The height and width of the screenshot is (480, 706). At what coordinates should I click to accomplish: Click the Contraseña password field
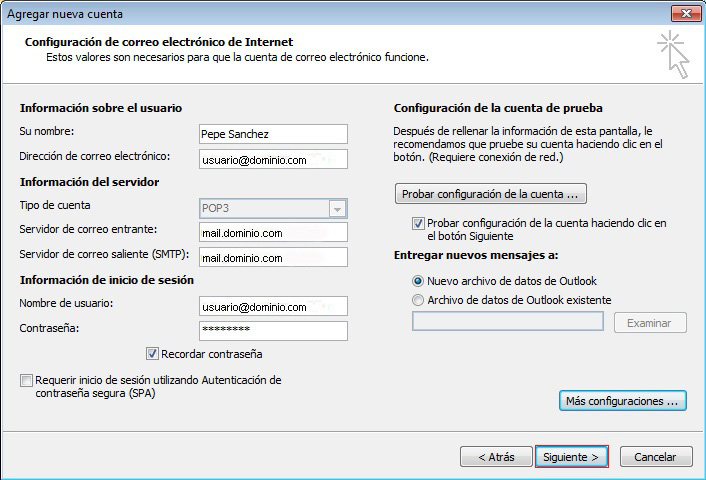coord(273,331)
